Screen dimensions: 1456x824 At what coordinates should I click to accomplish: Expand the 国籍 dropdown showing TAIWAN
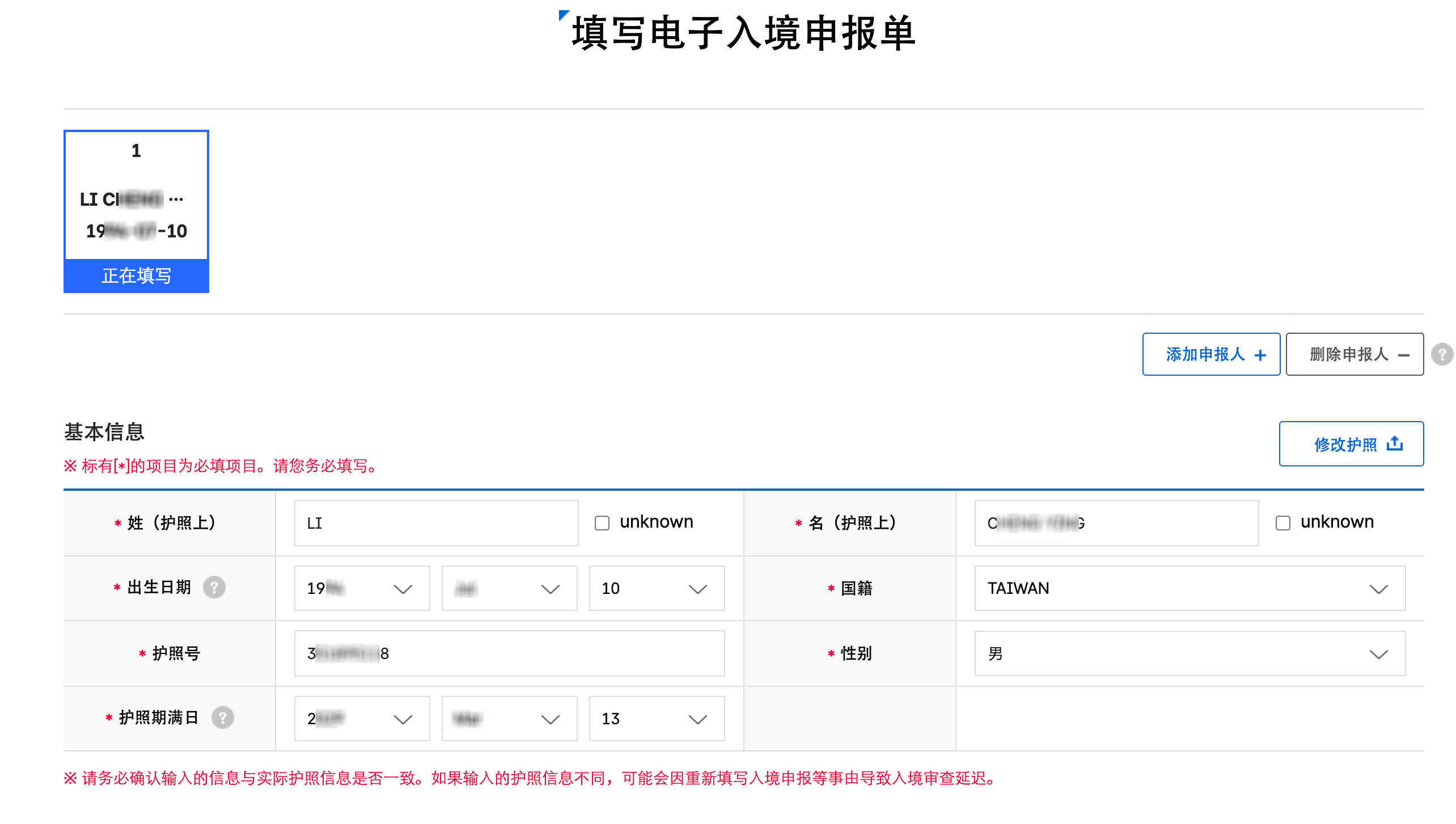(1190, 588)
